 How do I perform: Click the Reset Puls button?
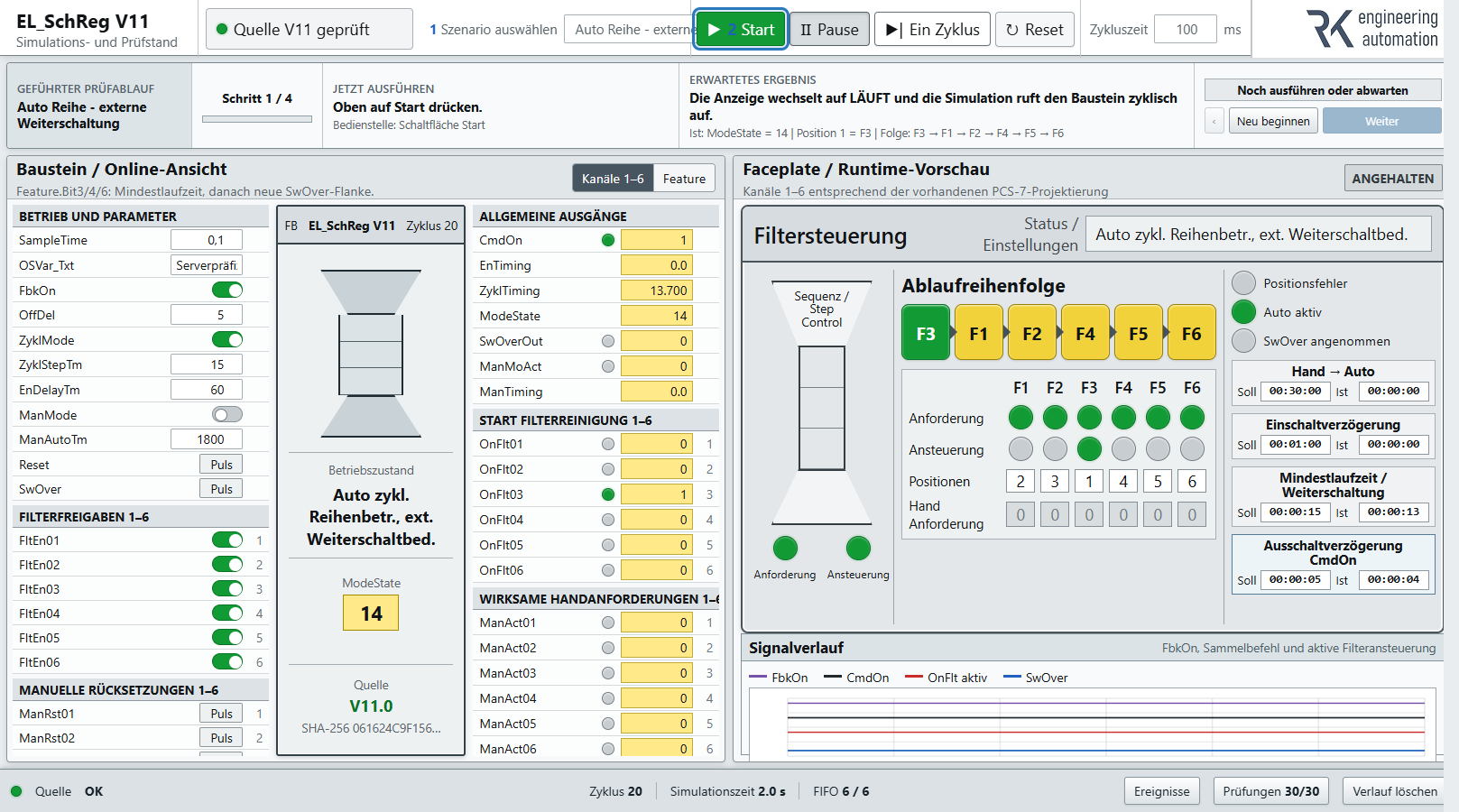(x=221, y=465)
